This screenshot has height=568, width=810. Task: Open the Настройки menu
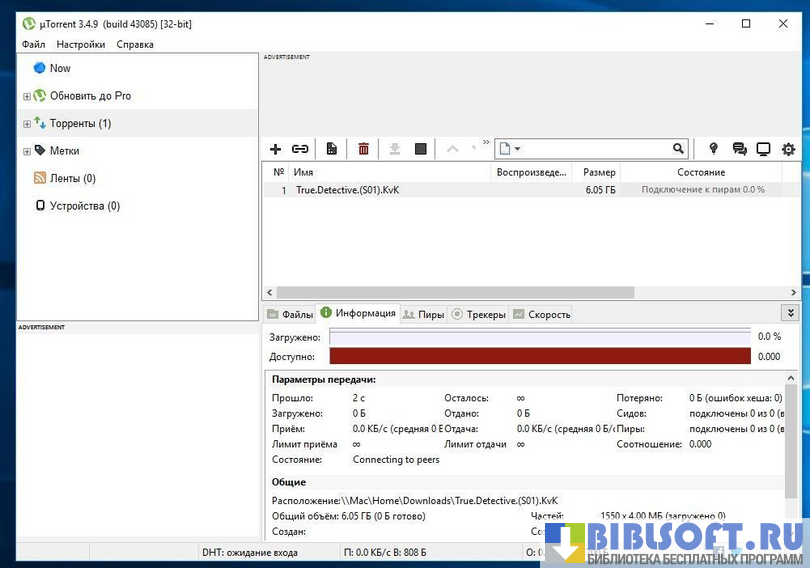tap(81, 44)
